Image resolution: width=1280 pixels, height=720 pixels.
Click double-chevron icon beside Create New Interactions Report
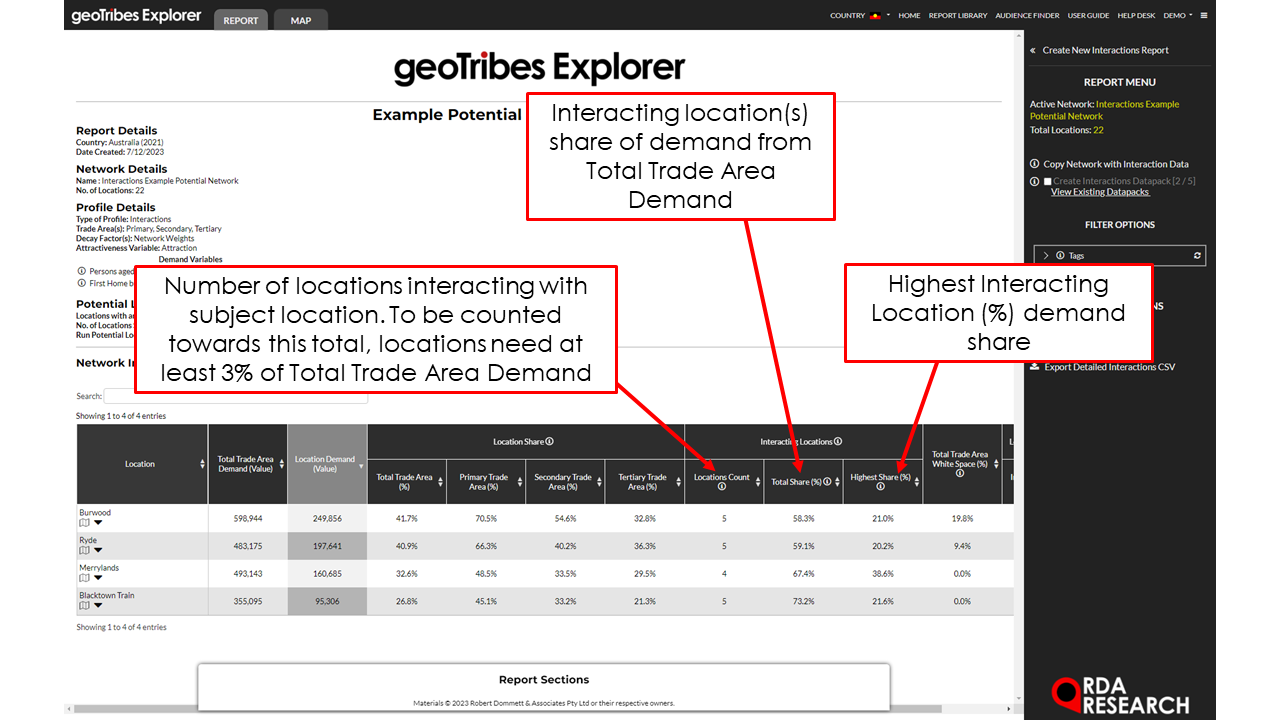pyautogui.click(x=1033, y=50)
